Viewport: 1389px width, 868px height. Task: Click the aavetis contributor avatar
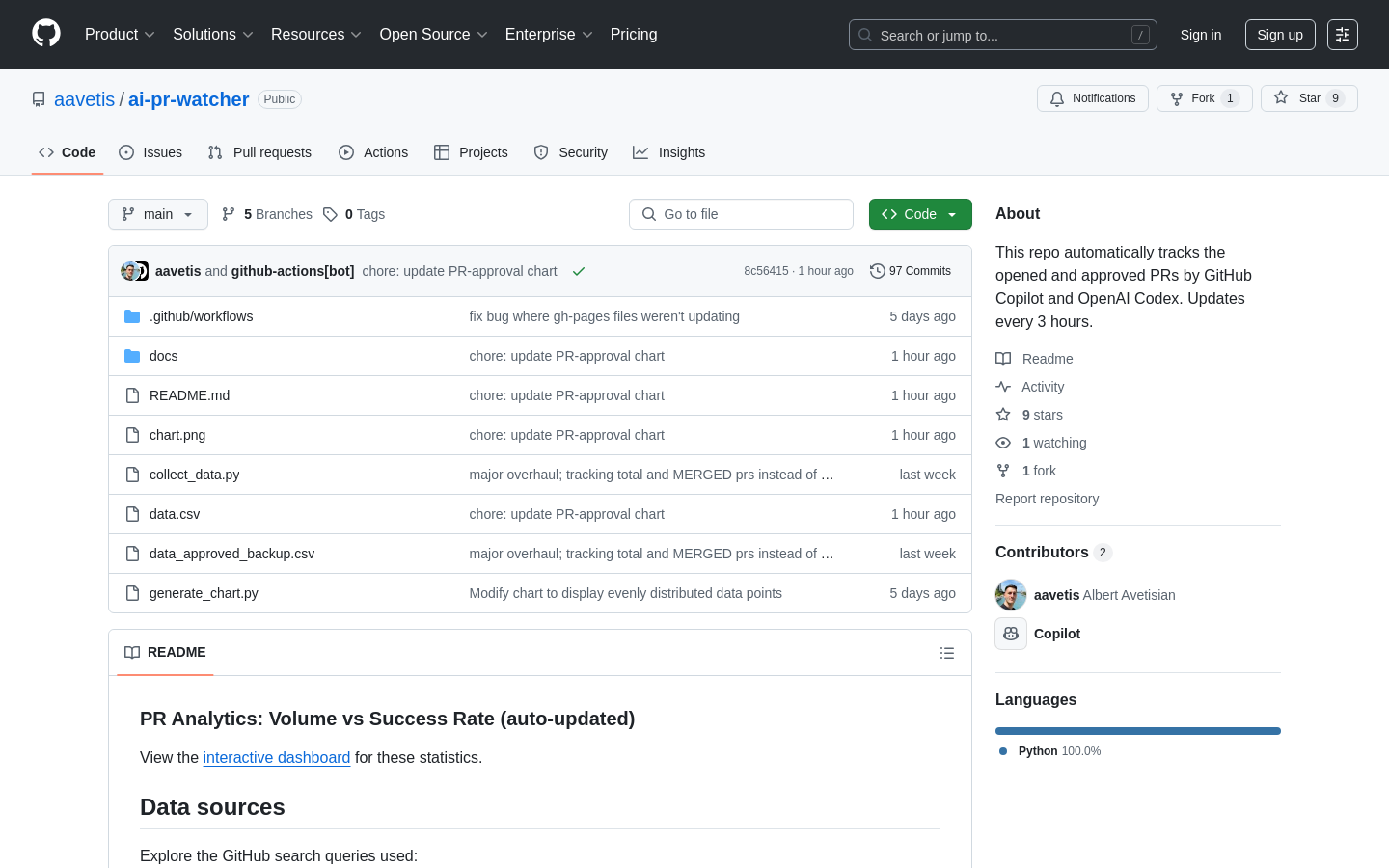(x=1011, y=595)
